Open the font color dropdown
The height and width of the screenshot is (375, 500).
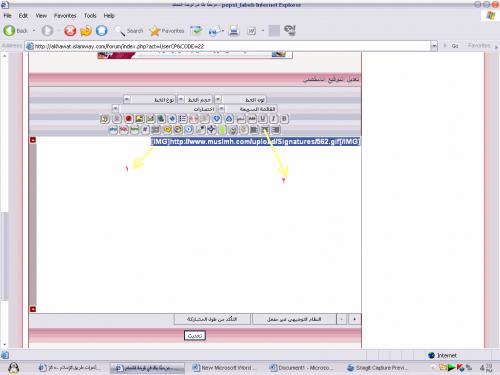[x=218, y=99]
